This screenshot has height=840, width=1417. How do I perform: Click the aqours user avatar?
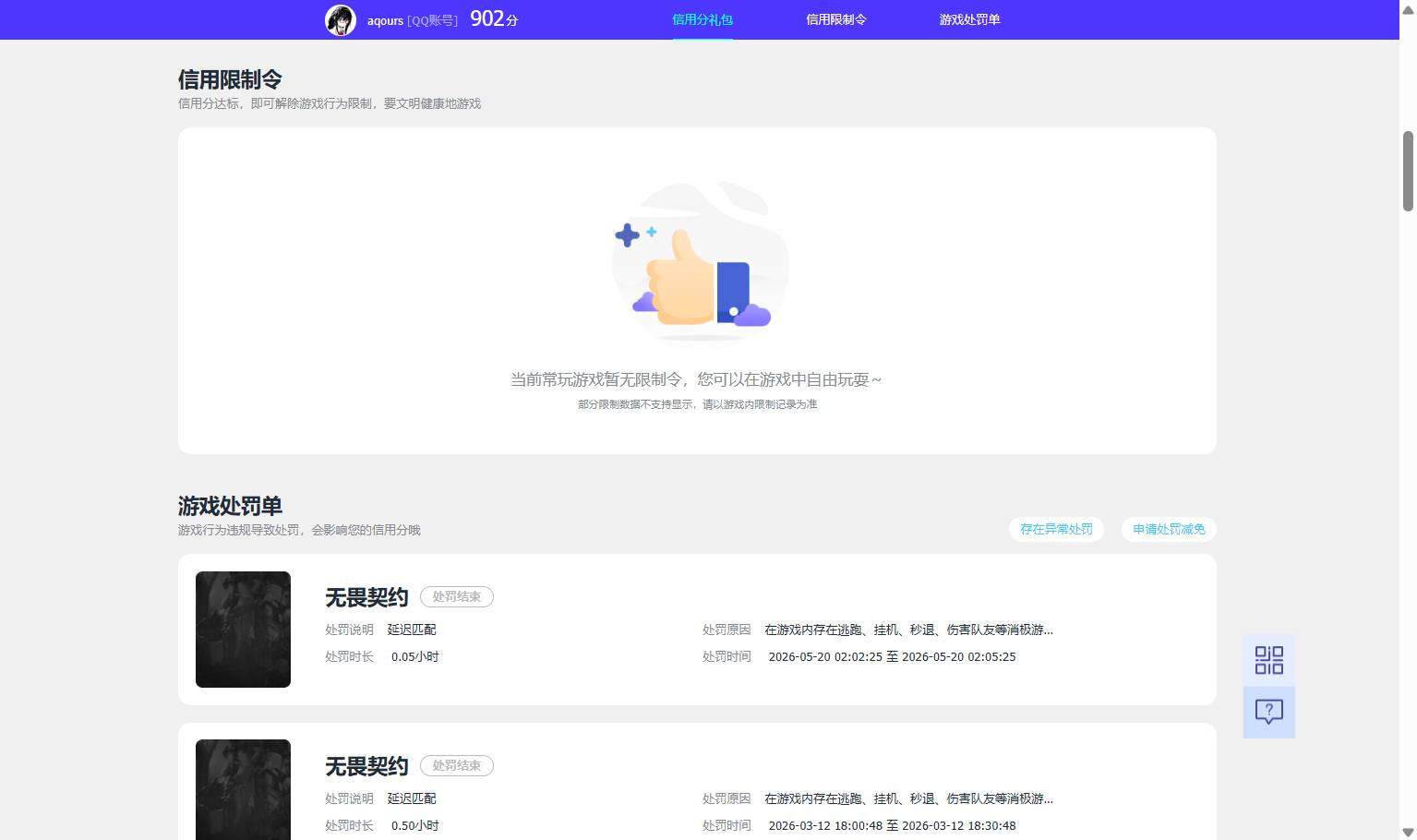click(341, 19)
